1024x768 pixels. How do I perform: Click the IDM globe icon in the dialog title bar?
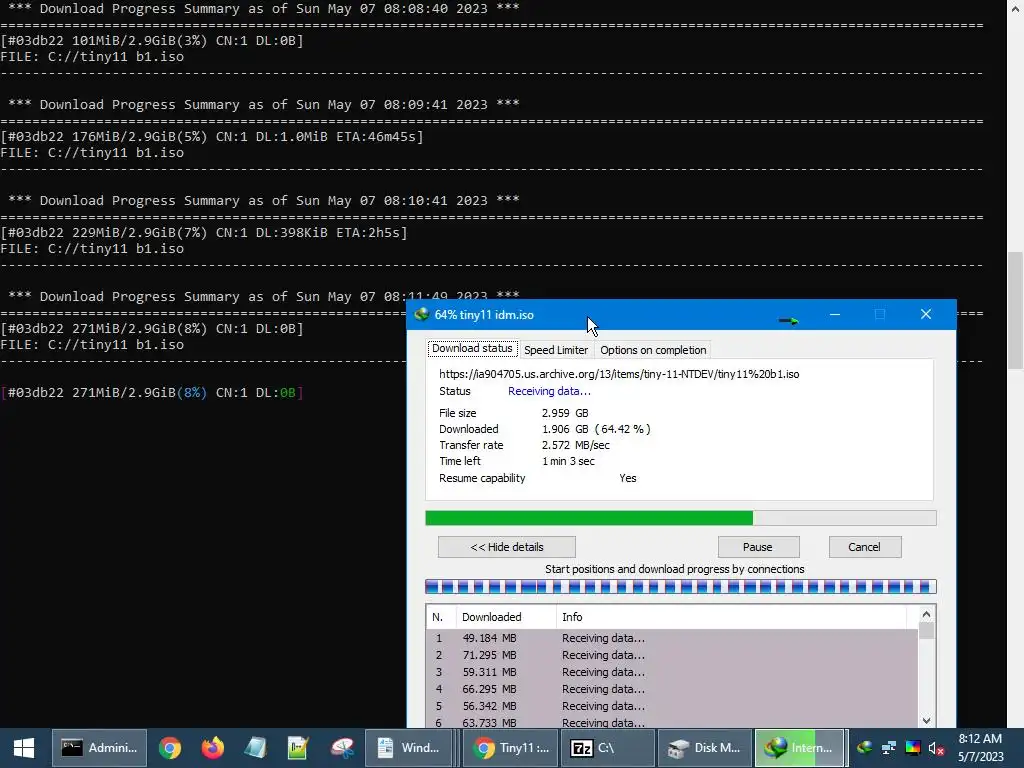tap(421, 315)
